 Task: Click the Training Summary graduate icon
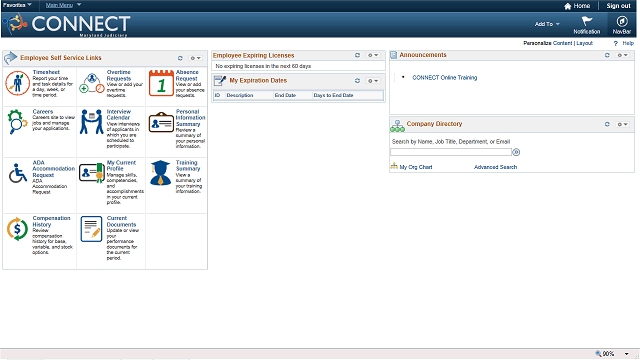[x=160, y=173]
